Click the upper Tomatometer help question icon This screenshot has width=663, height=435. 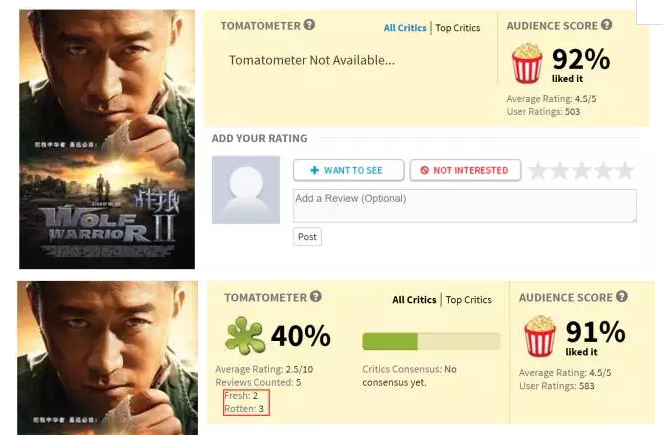310,25
